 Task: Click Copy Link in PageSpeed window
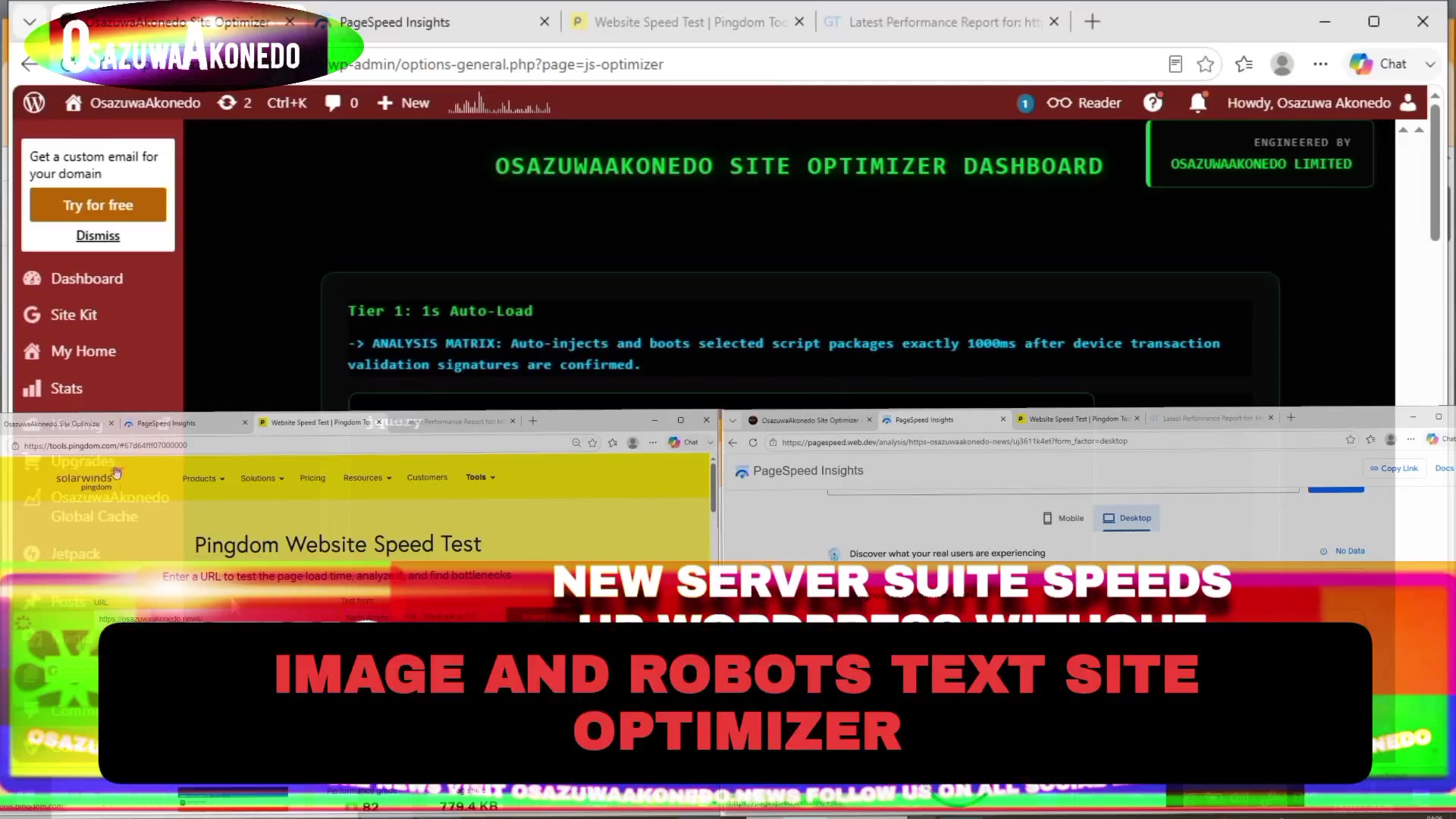pos(1394,469)
